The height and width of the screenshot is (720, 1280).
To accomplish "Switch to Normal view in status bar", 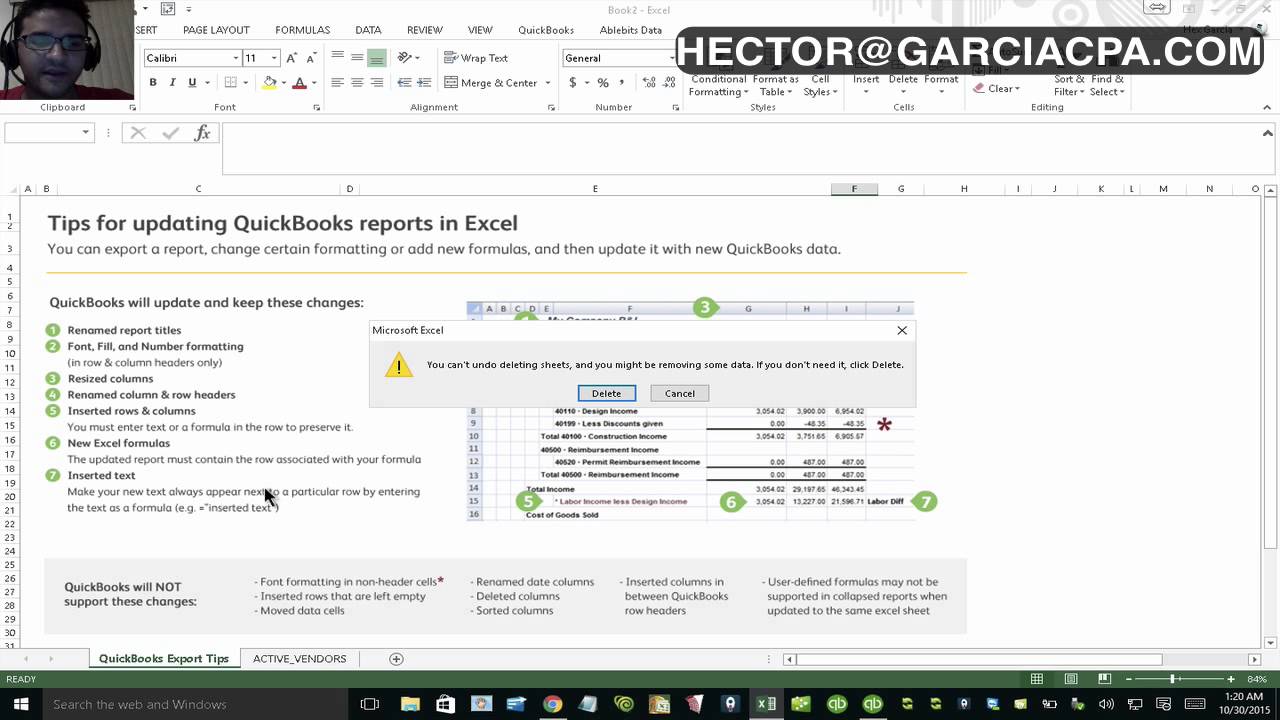I will [x=1037, y=679].
